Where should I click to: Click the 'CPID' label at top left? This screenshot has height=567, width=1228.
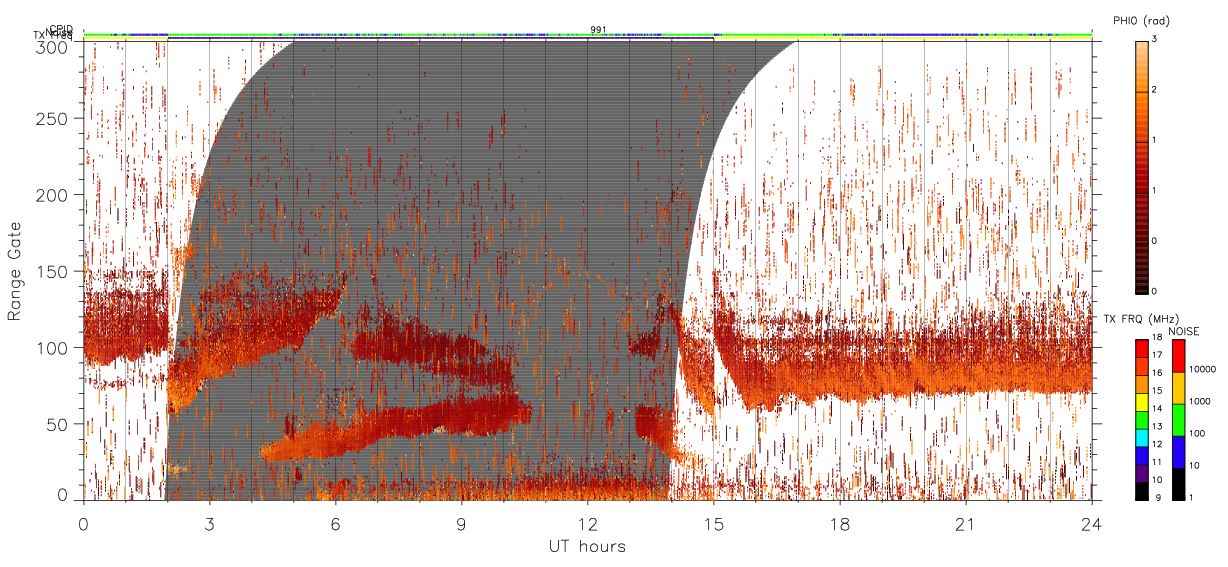[61, 30]
